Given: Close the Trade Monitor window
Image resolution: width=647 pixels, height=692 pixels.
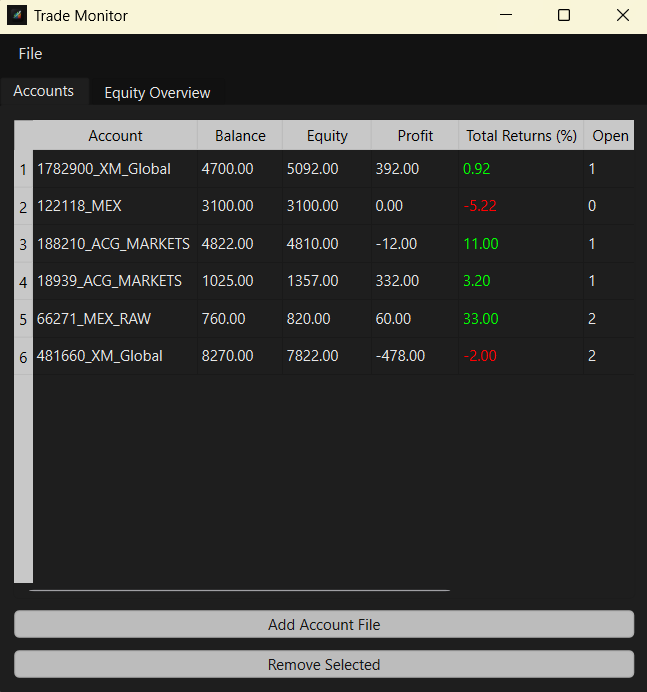Looking at the screenshot, I should [623, 15].
